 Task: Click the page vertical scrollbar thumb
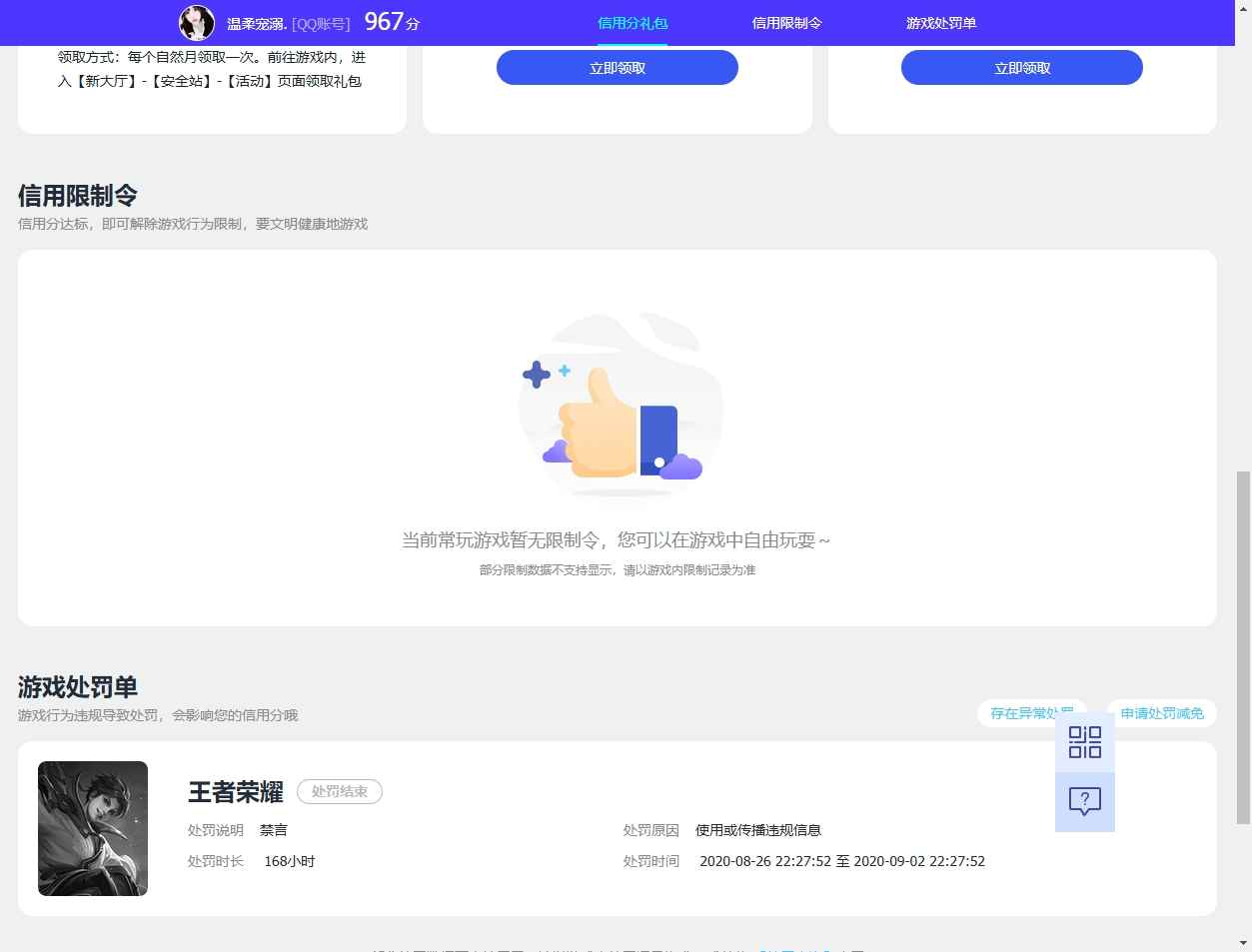click(x=1243, y=646)
